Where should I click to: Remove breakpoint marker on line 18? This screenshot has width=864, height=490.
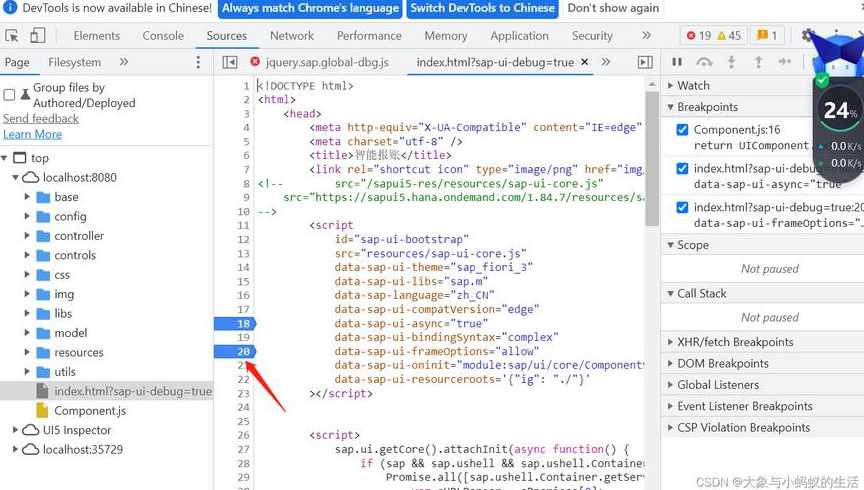coord(235,324)
